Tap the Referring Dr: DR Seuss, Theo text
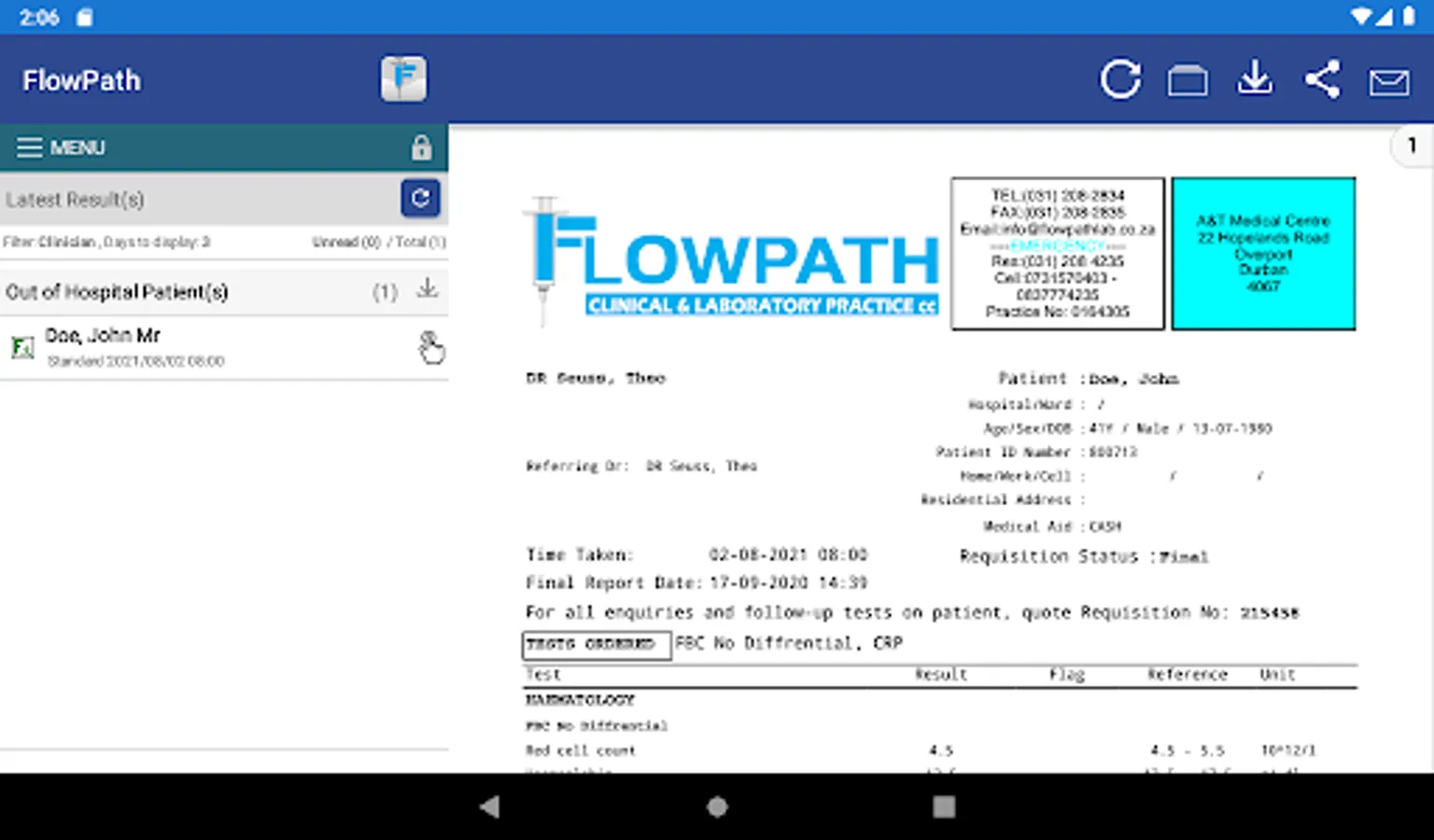This screenshot has width=1434, height=840. tap(641, 466)
